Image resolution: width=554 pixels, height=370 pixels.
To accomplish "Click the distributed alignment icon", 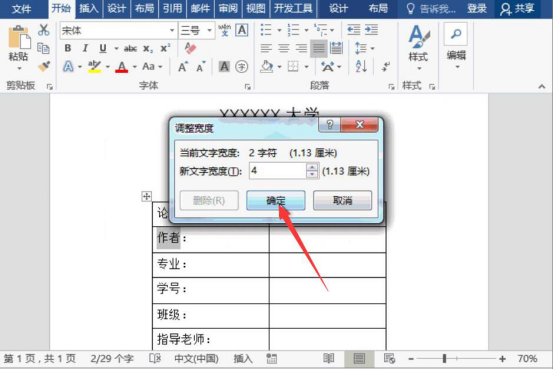I will point(336,48).
